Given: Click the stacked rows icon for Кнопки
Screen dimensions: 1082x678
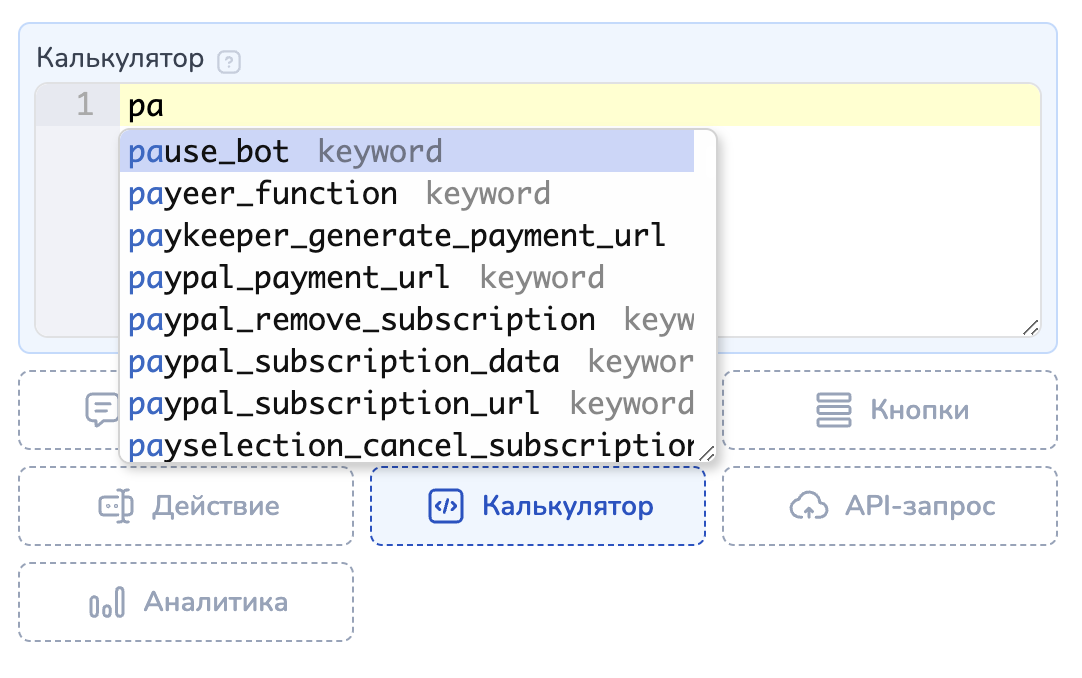Looking at the screenshot, I should coord(834,409).
